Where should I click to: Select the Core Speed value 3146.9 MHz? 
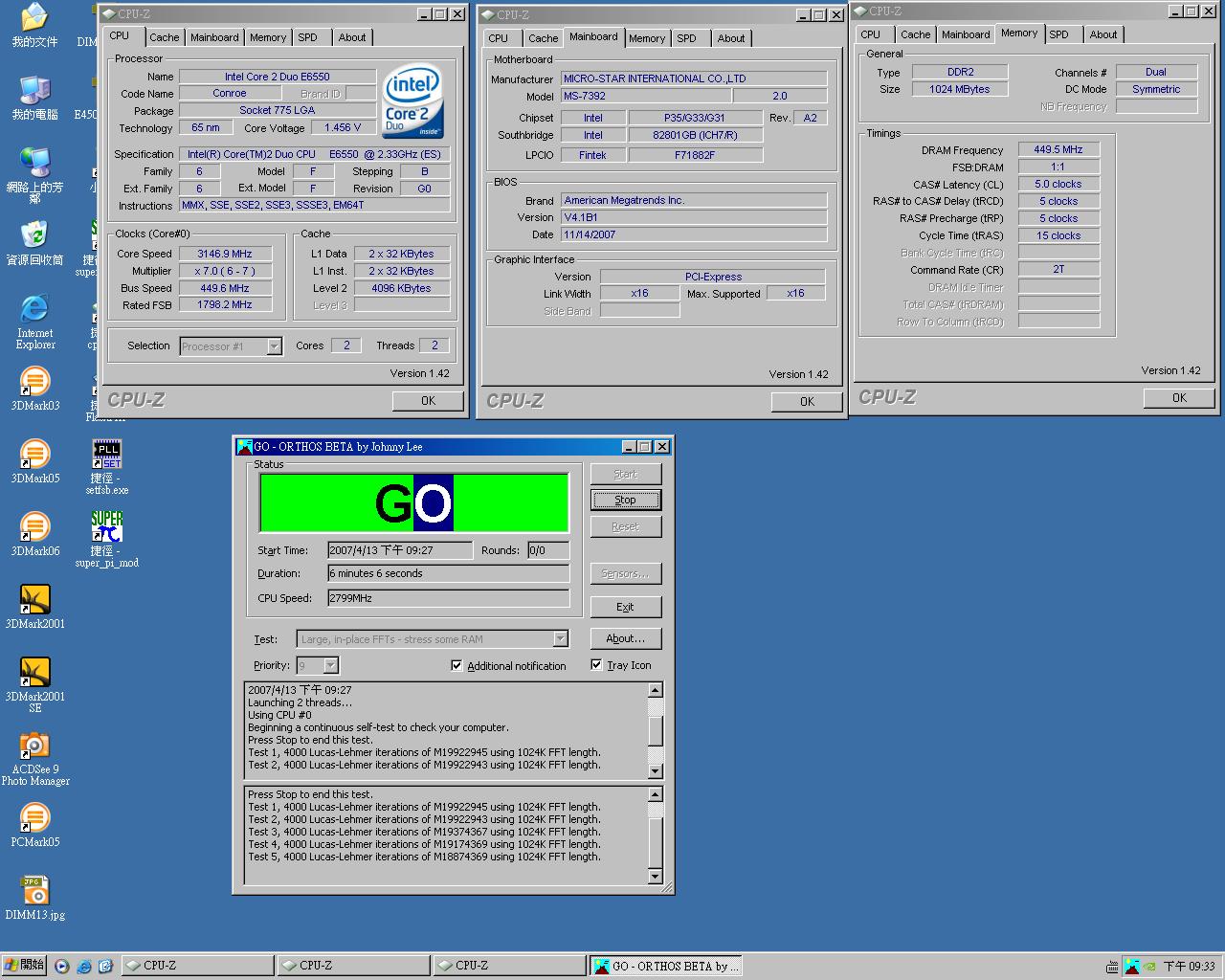[x=225, y=254]
